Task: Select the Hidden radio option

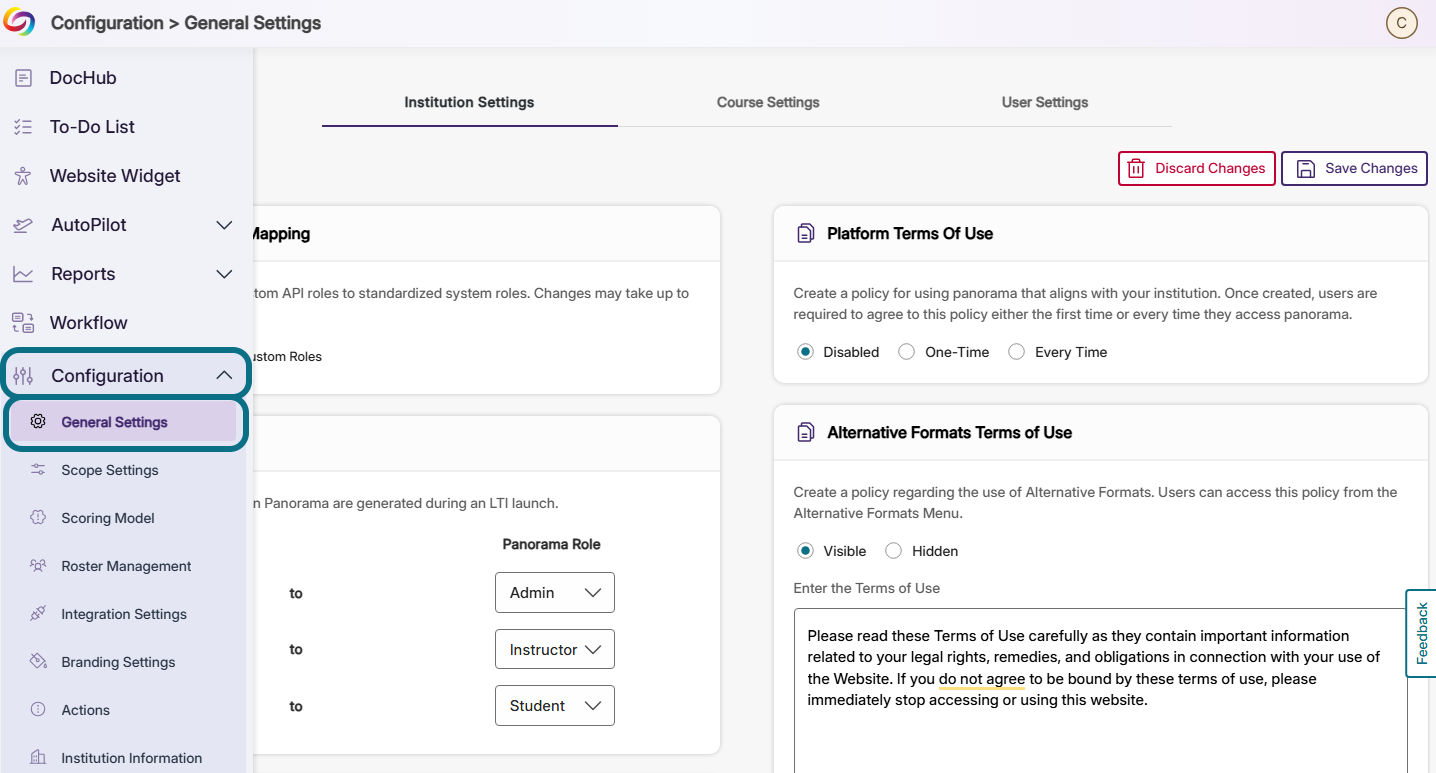Action: [893, 551]
